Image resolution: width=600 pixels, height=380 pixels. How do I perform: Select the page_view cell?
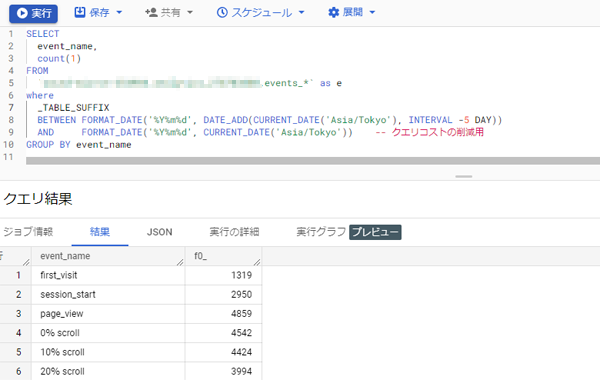(108, 314)
